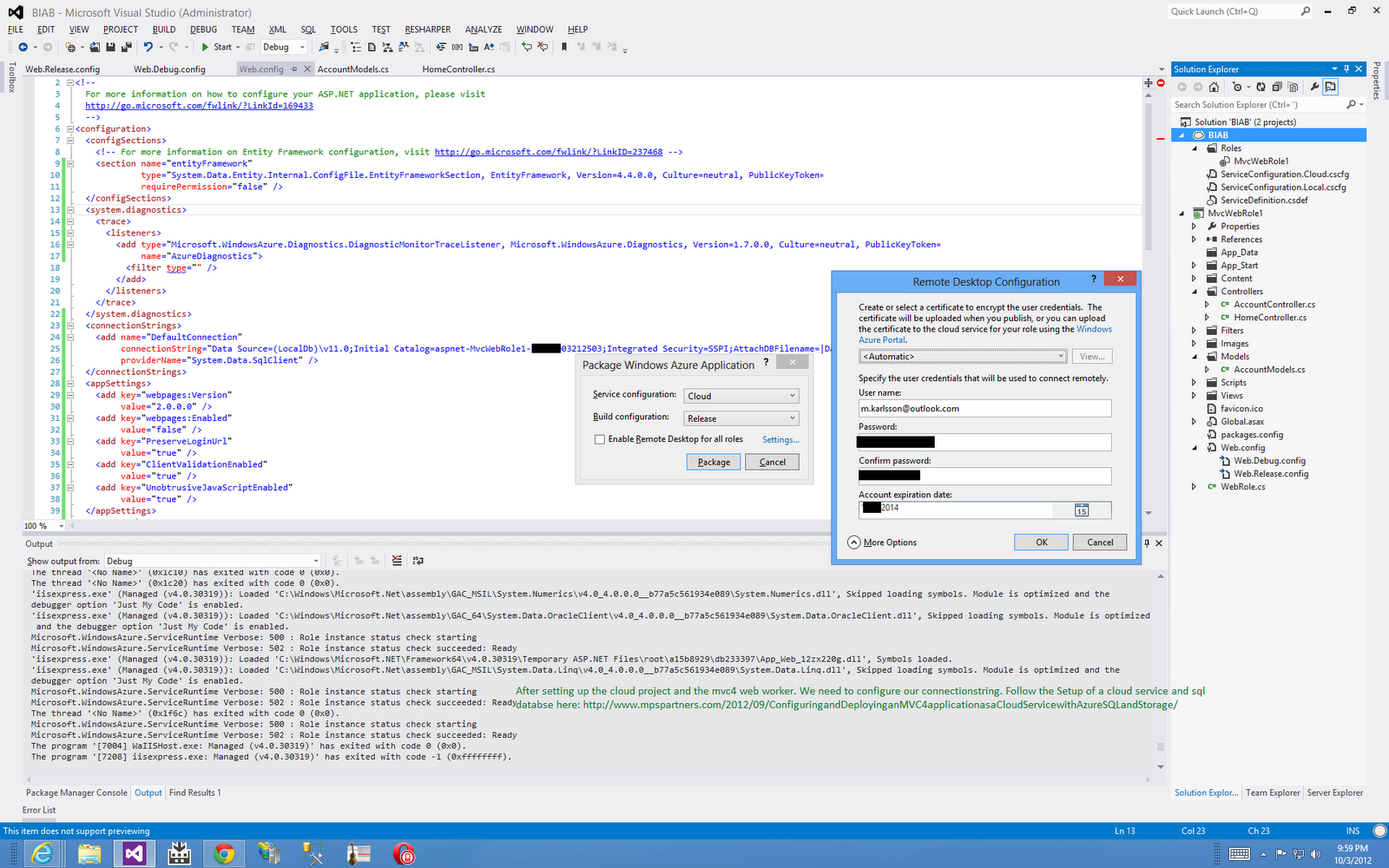Open the BUILD menu
Image resolution: width=1389 pixels, height=868 pixels.
click(x=164, y=30)
